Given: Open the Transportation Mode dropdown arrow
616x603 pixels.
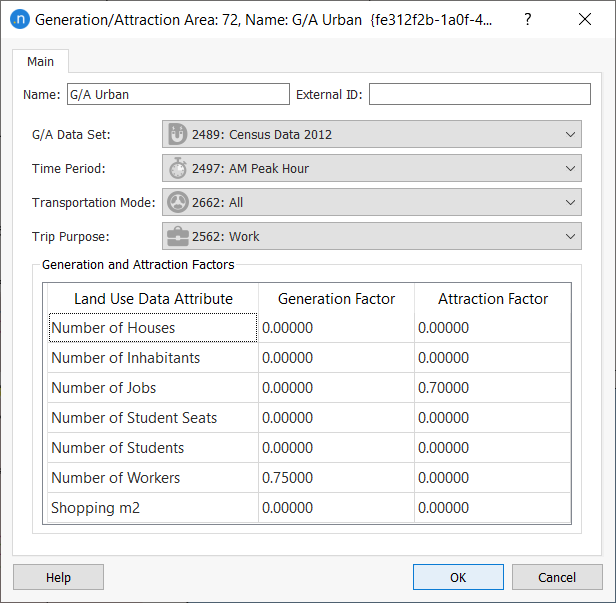Looking at the screenshot, I should point(570,202).
